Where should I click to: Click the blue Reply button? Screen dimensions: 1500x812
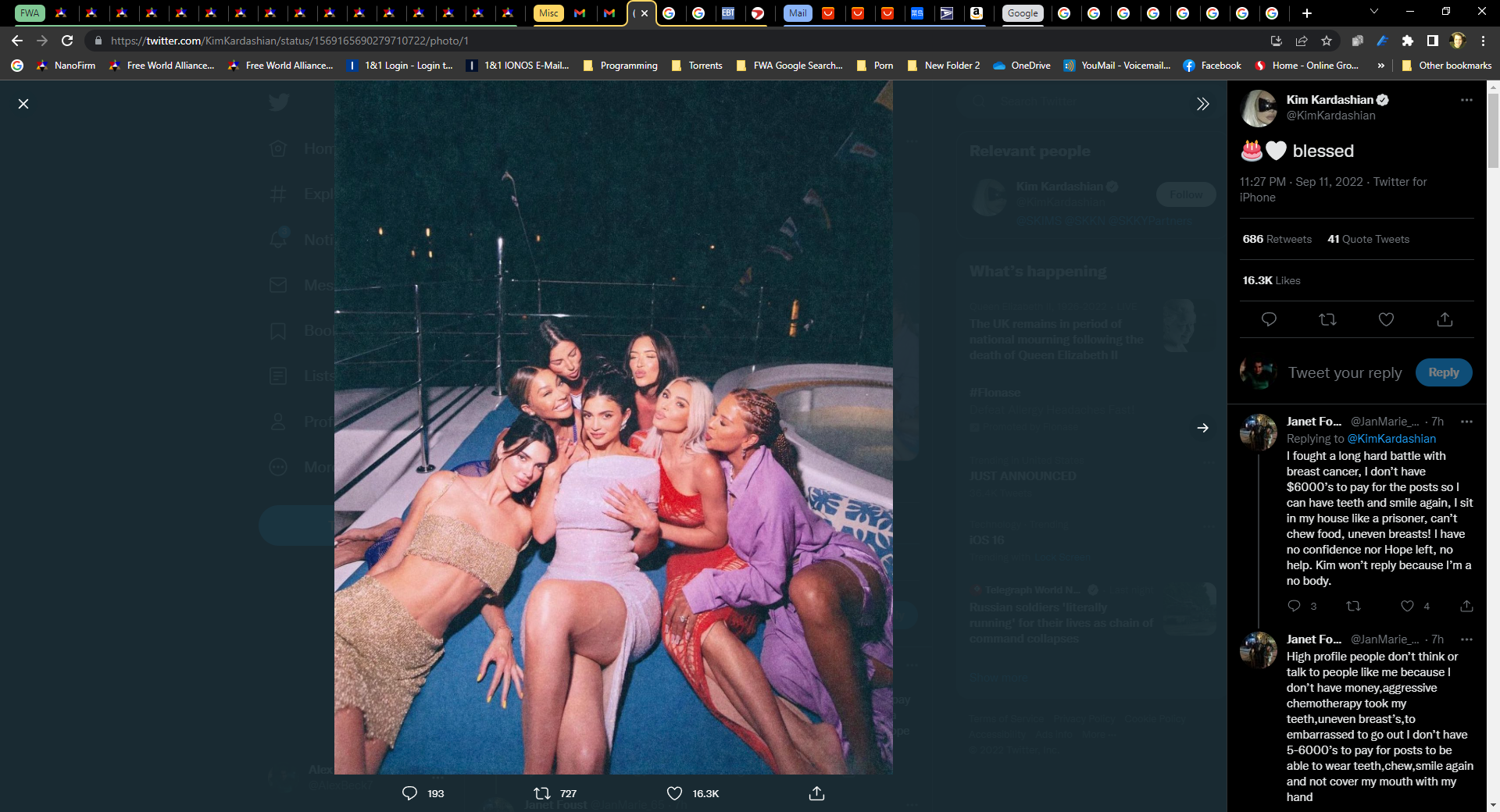[1443, 372]
